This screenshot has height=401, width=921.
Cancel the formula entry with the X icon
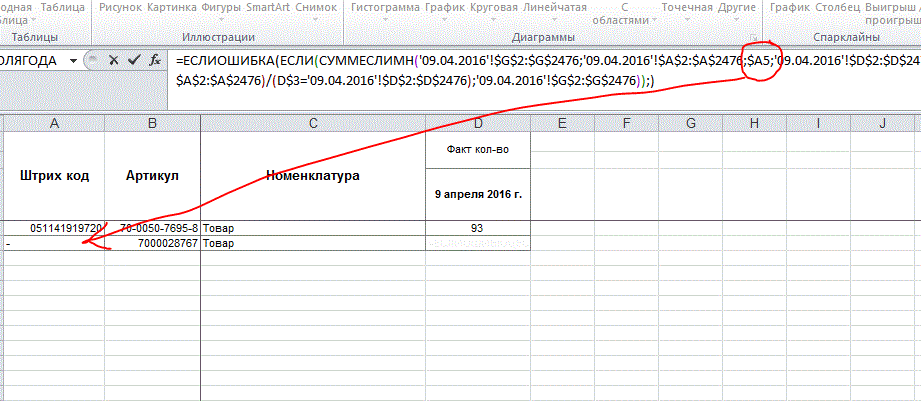[114, 60]
